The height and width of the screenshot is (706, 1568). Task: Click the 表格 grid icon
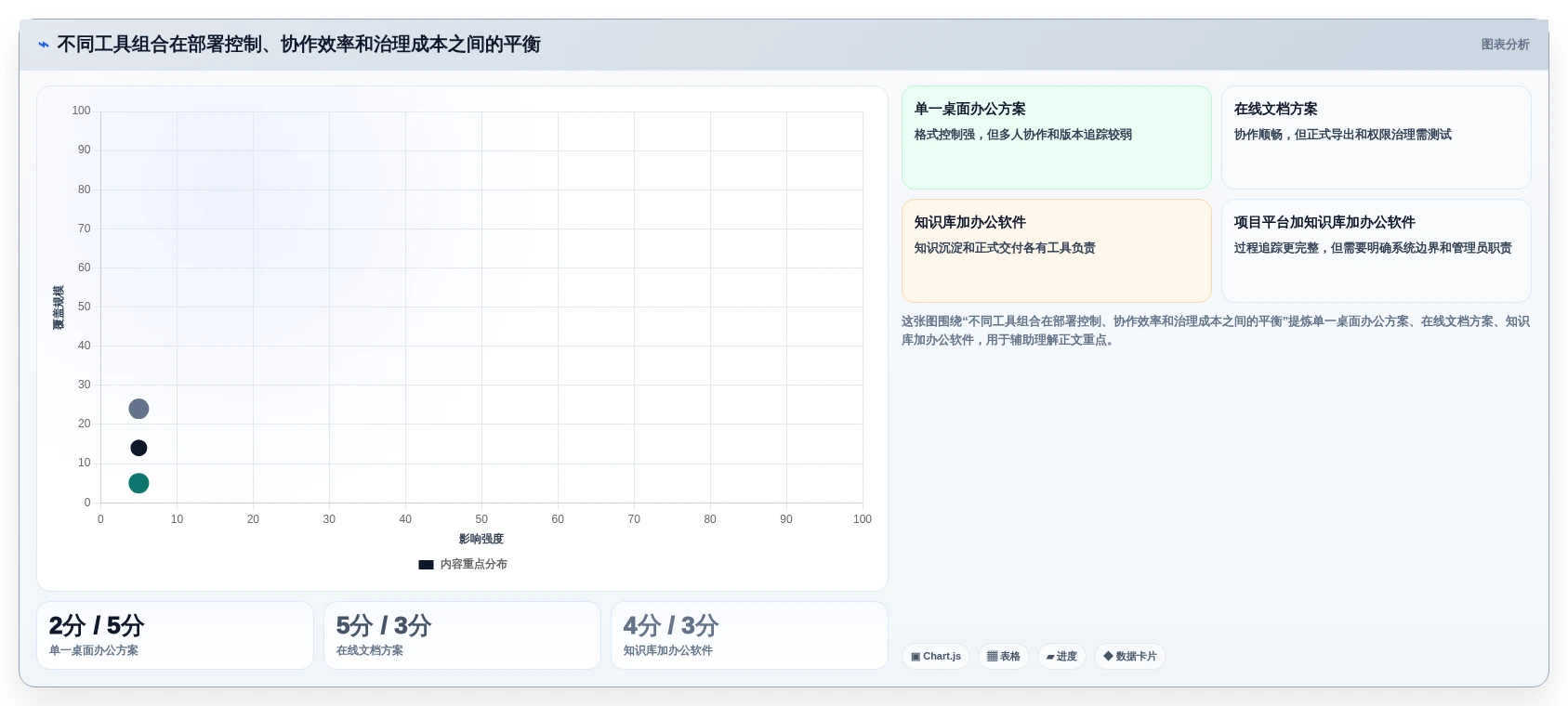[x=992, y=657]
